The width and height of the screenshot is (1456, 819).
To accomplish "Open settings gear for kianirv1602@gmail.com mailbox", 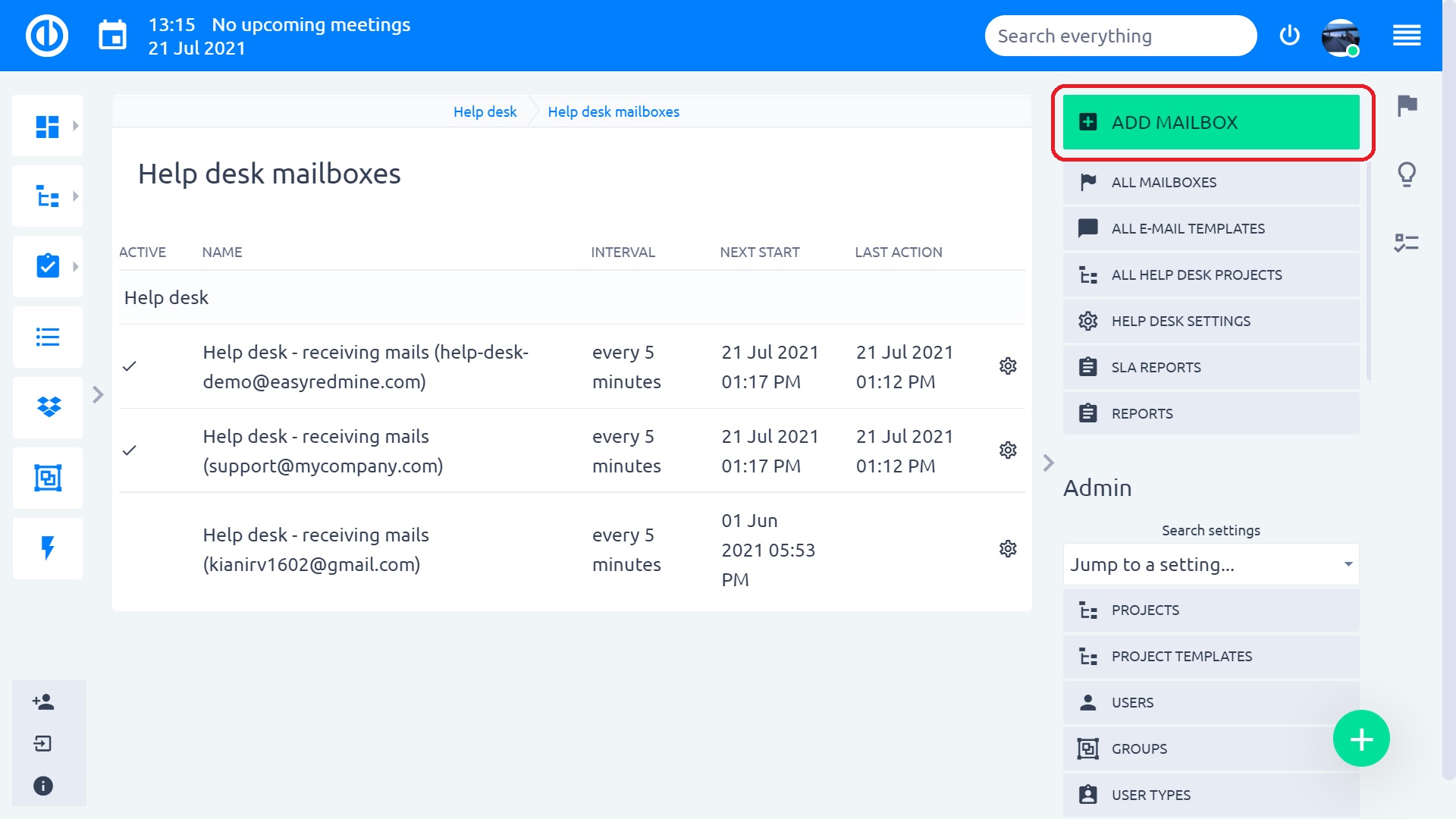I will tap(1008, 549).
